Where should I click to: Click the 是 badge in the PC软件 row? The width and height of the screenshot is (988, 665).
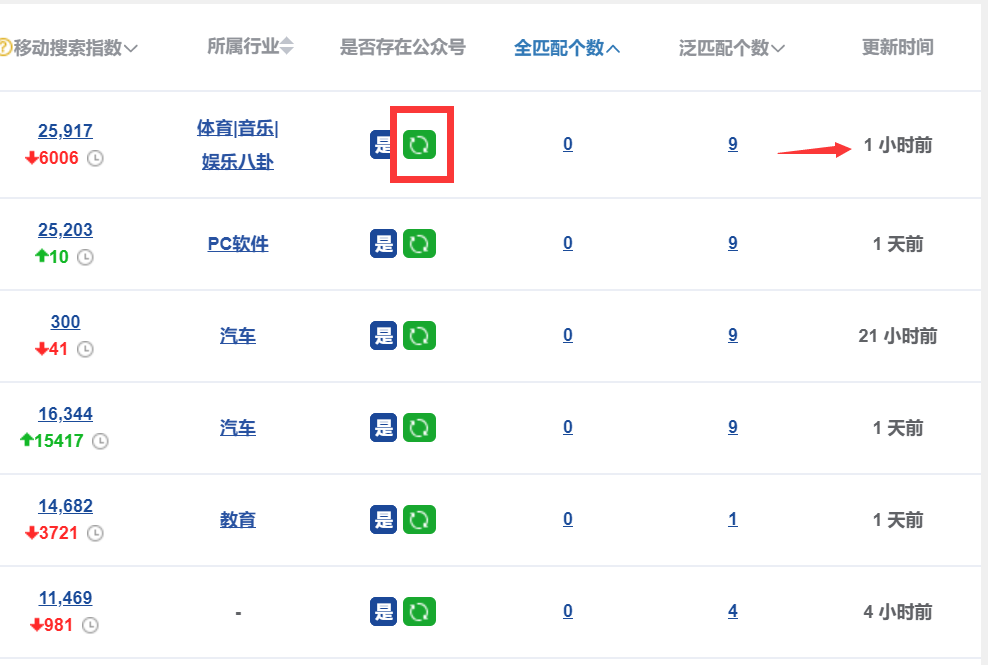click(x=383, y=243)
